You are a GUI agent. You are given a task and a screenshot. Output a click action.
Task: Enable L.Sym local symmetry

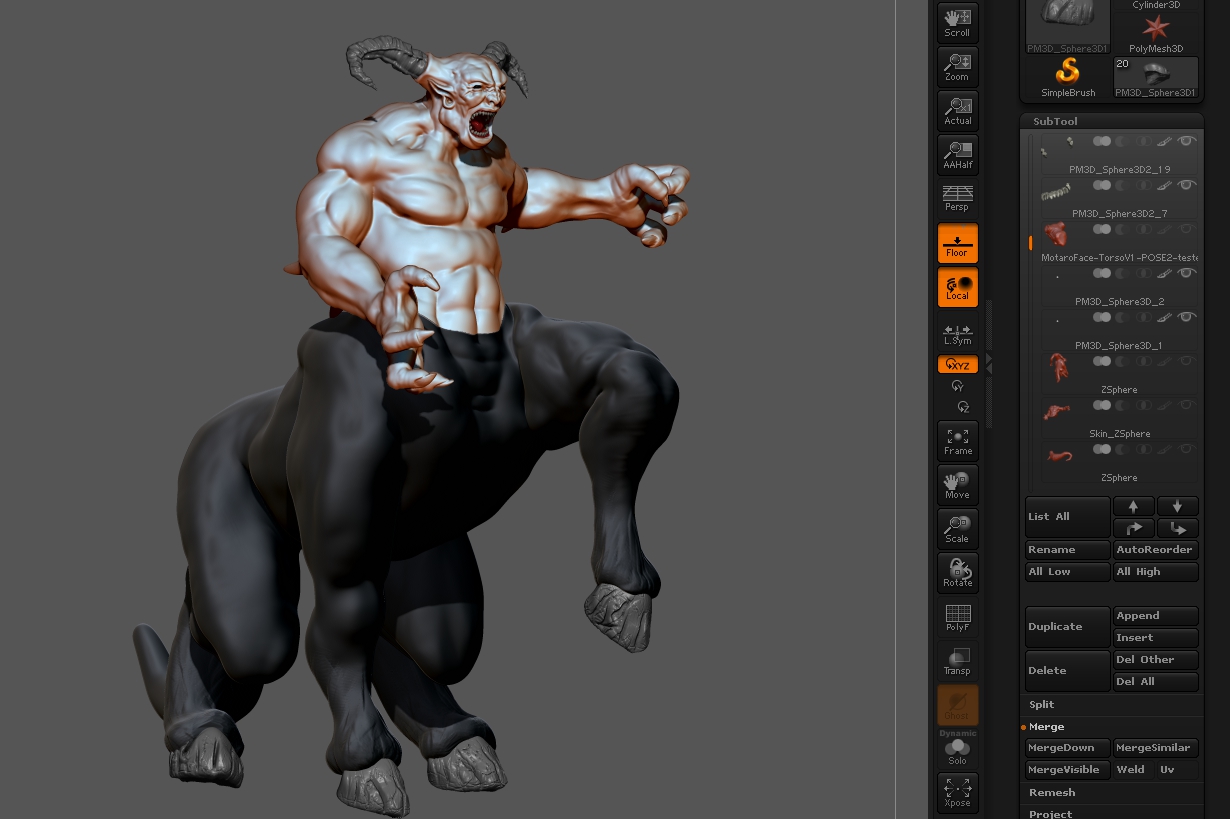click(x=957, y=334)
